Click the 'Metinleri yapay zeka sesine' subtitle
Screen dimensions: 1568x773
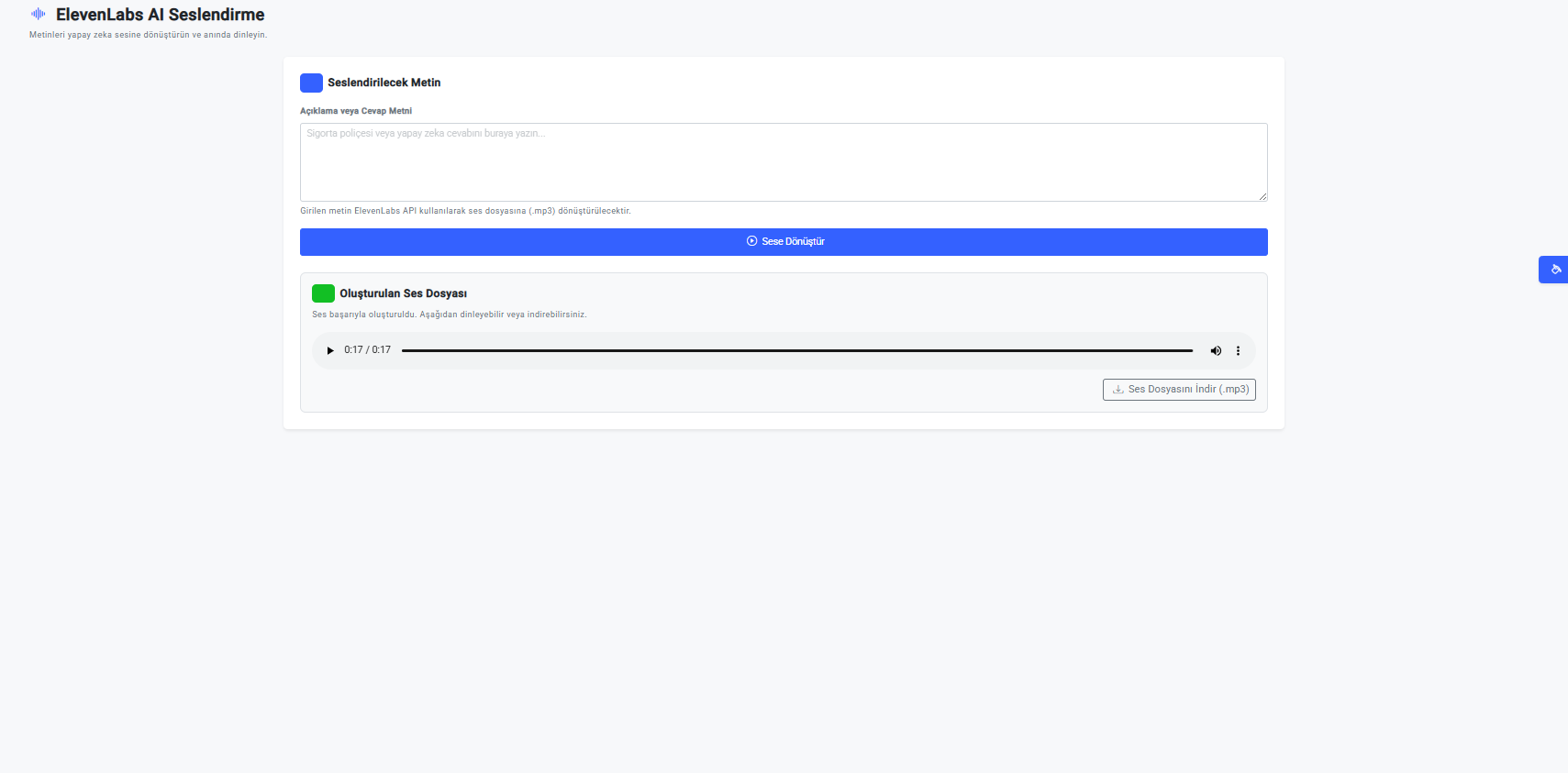pyautogui.click(x=149, y=35)
